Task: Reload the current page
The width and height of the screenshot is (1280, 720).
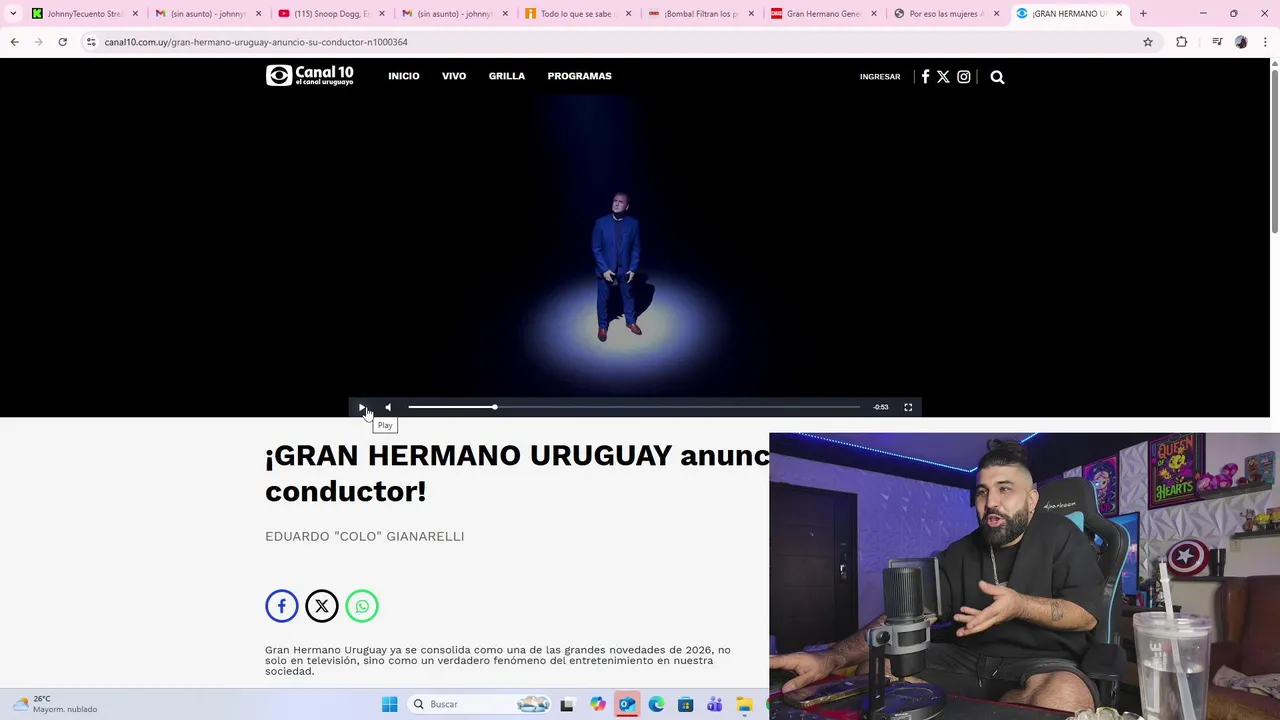Action: point(62,42)
